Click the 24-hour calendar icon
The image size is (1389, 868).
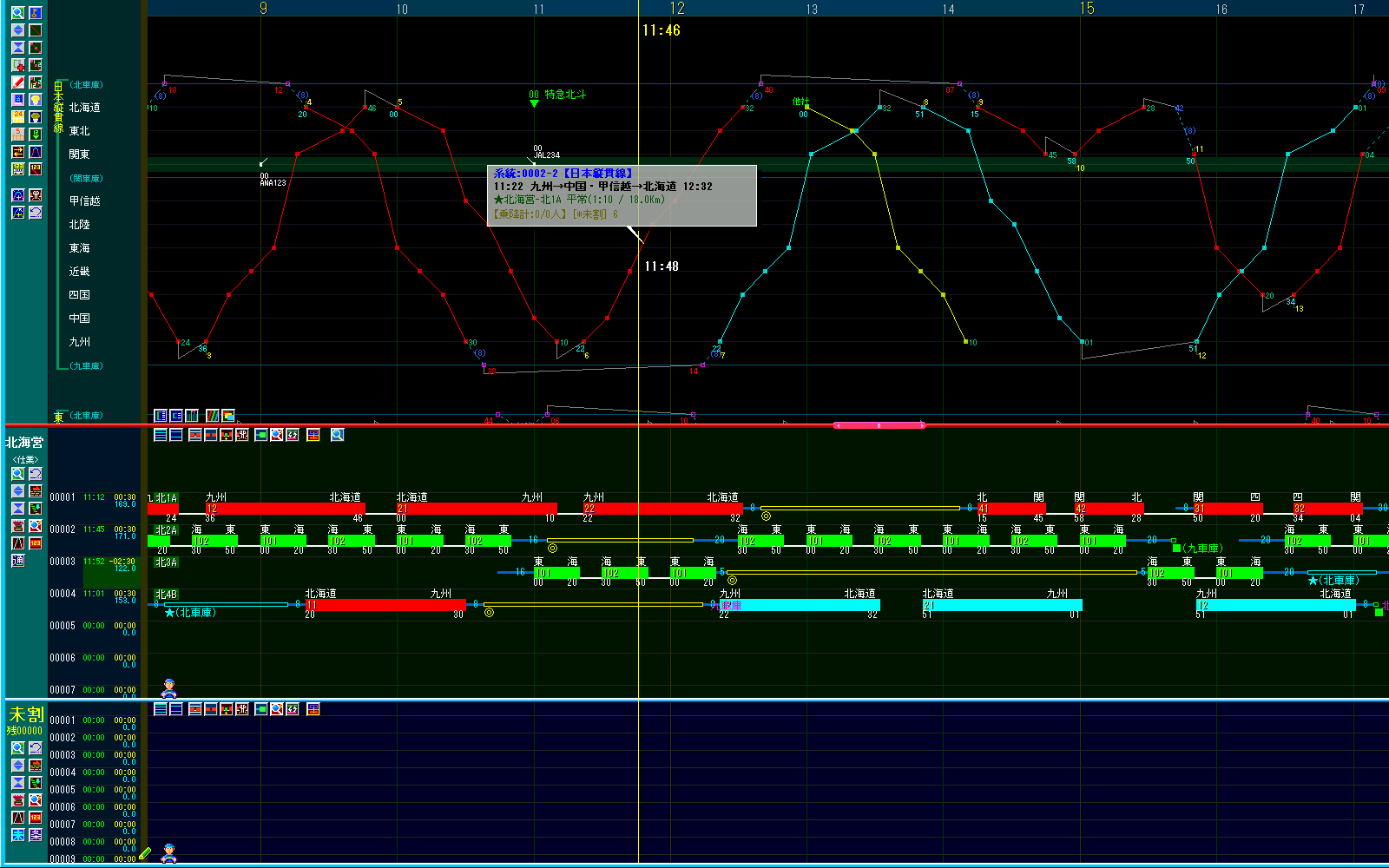click(17, 117)
